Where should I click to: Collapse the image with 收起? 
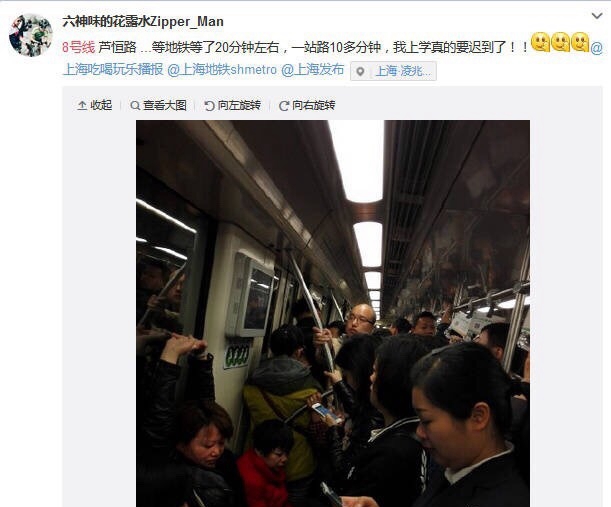(x=95, y=105)
